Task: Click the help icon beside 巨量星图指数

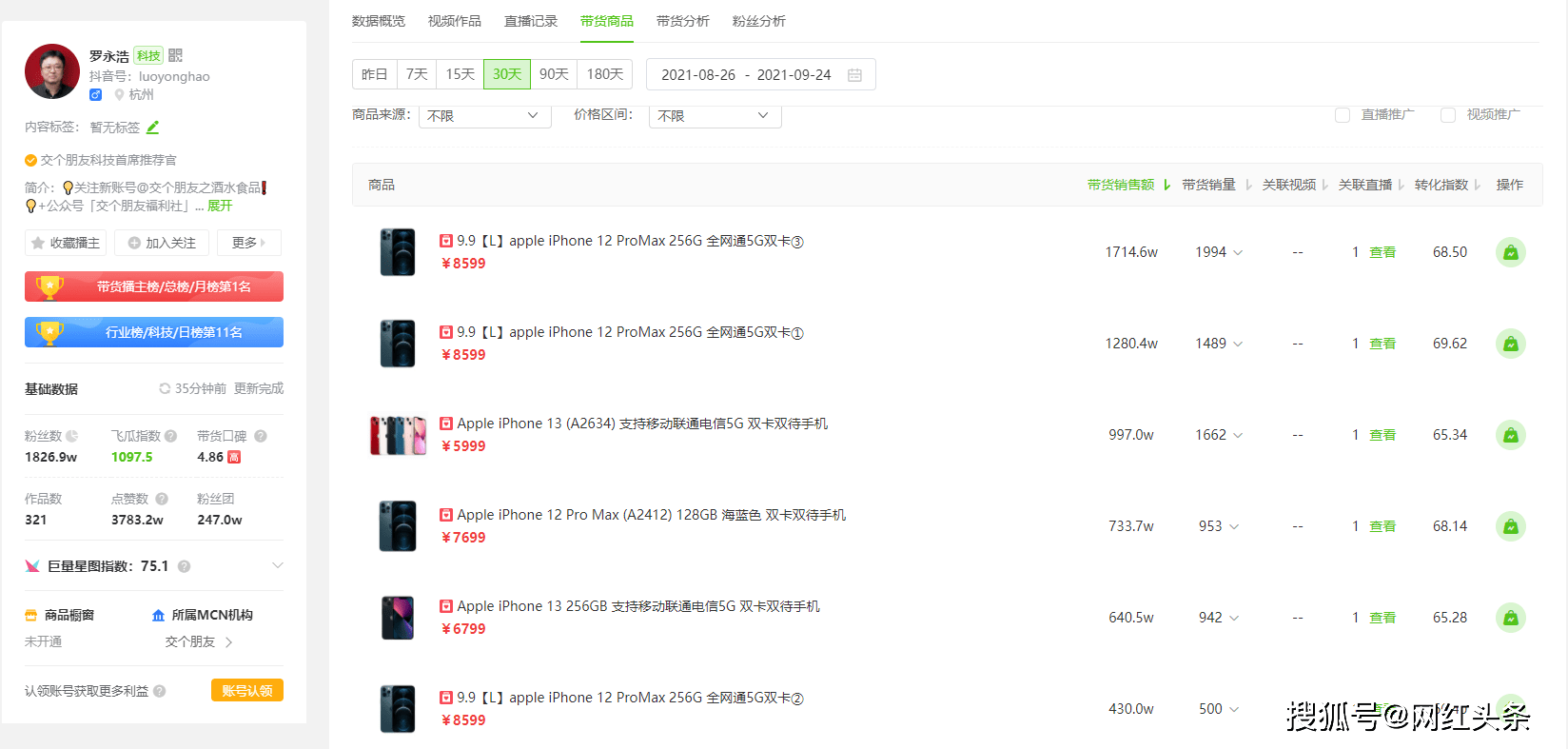Action: coord(185,566)
